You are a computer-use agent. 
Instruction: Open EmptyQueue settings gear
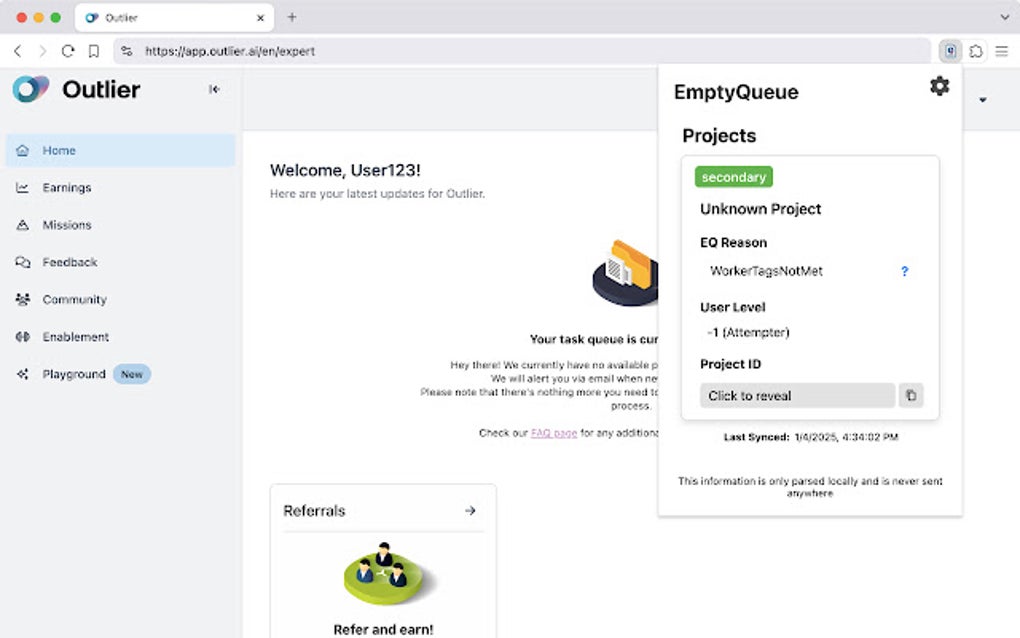(939, 86)
